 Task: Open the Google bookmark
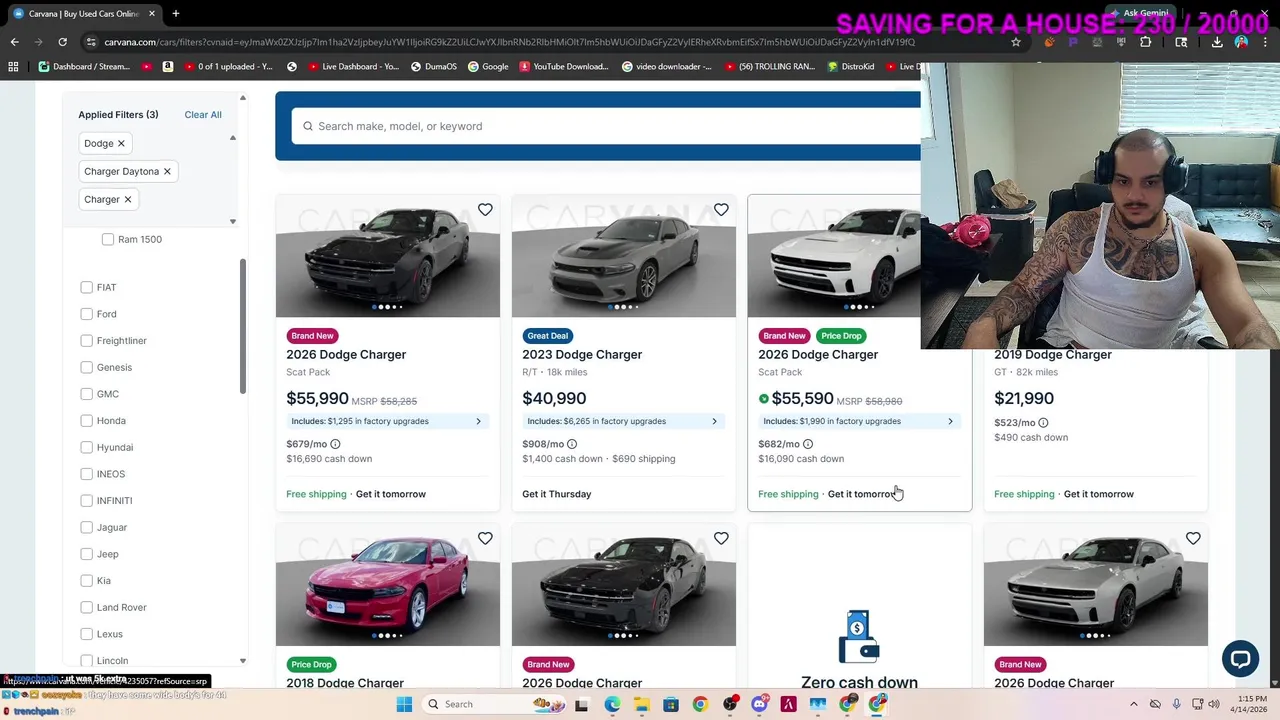487,67
